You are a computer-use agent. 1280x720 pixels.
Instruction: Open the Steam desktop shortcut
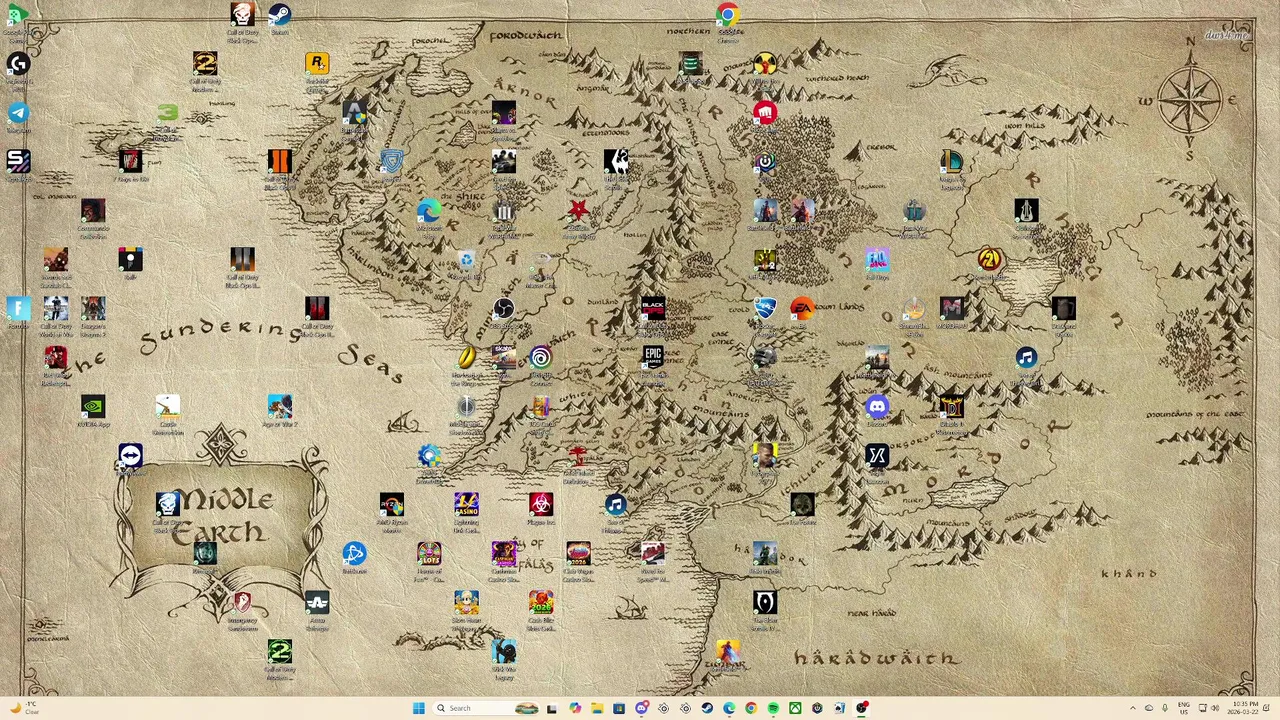click(x=280, y=14)
